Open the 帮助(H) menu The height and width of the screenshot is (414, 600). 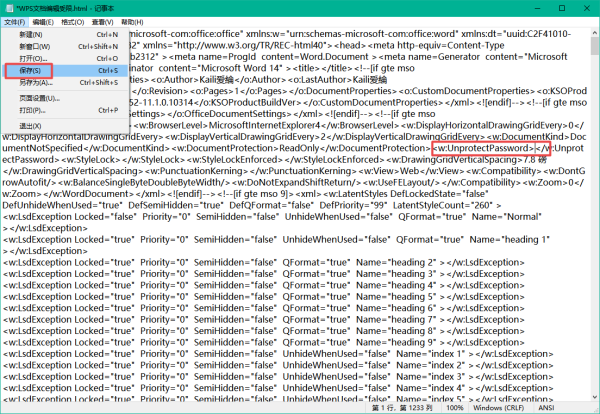point(132,22)
